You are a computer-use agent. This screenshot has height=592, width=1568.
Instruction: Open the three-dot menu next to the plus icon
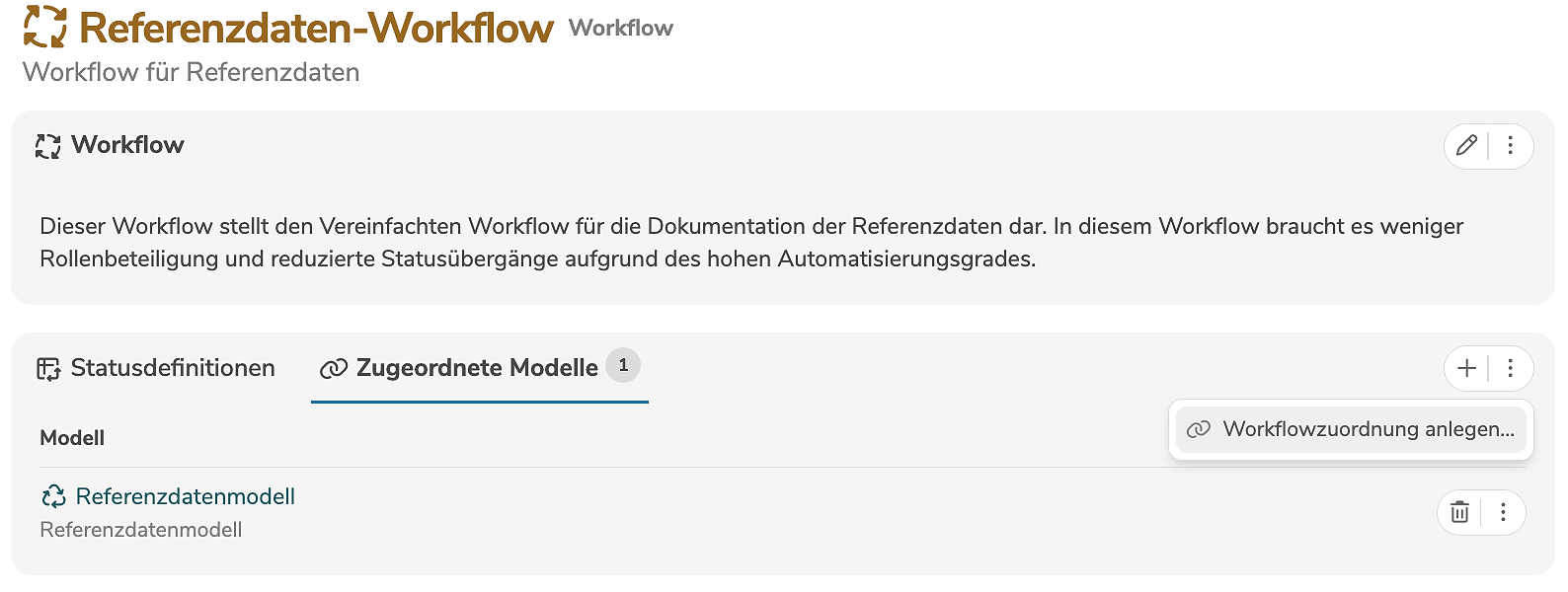coord(1509,368)
